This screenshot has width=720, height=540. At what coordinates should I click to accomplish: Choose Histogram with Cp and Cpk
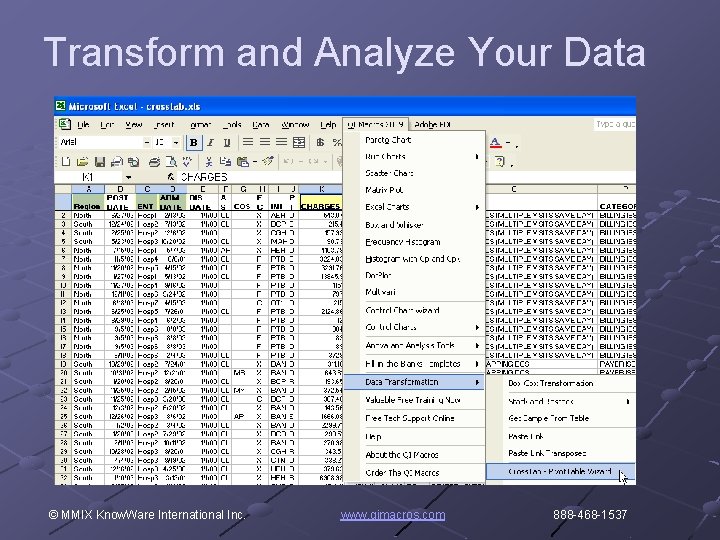coord(414,259)
